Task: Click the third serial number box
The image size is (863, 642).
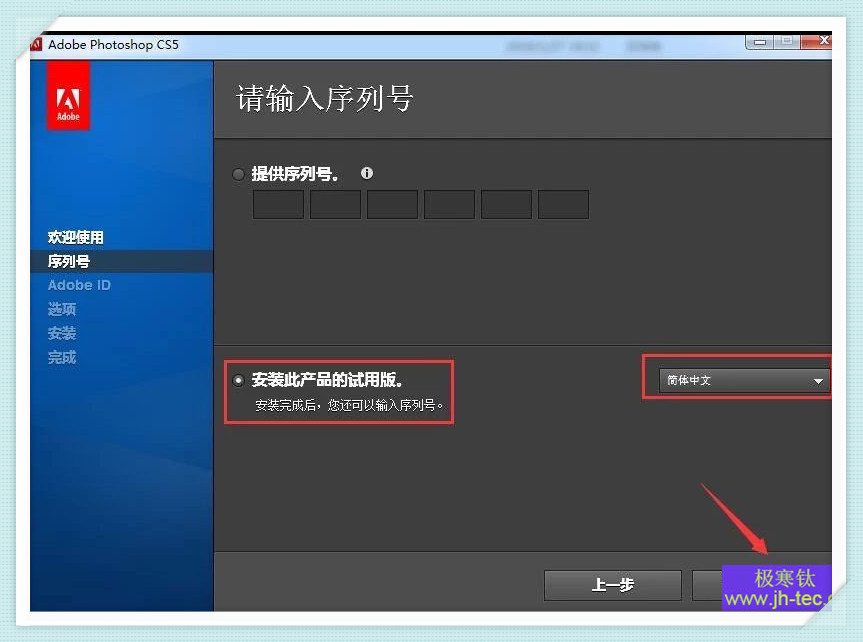Action: coord(392,205)
